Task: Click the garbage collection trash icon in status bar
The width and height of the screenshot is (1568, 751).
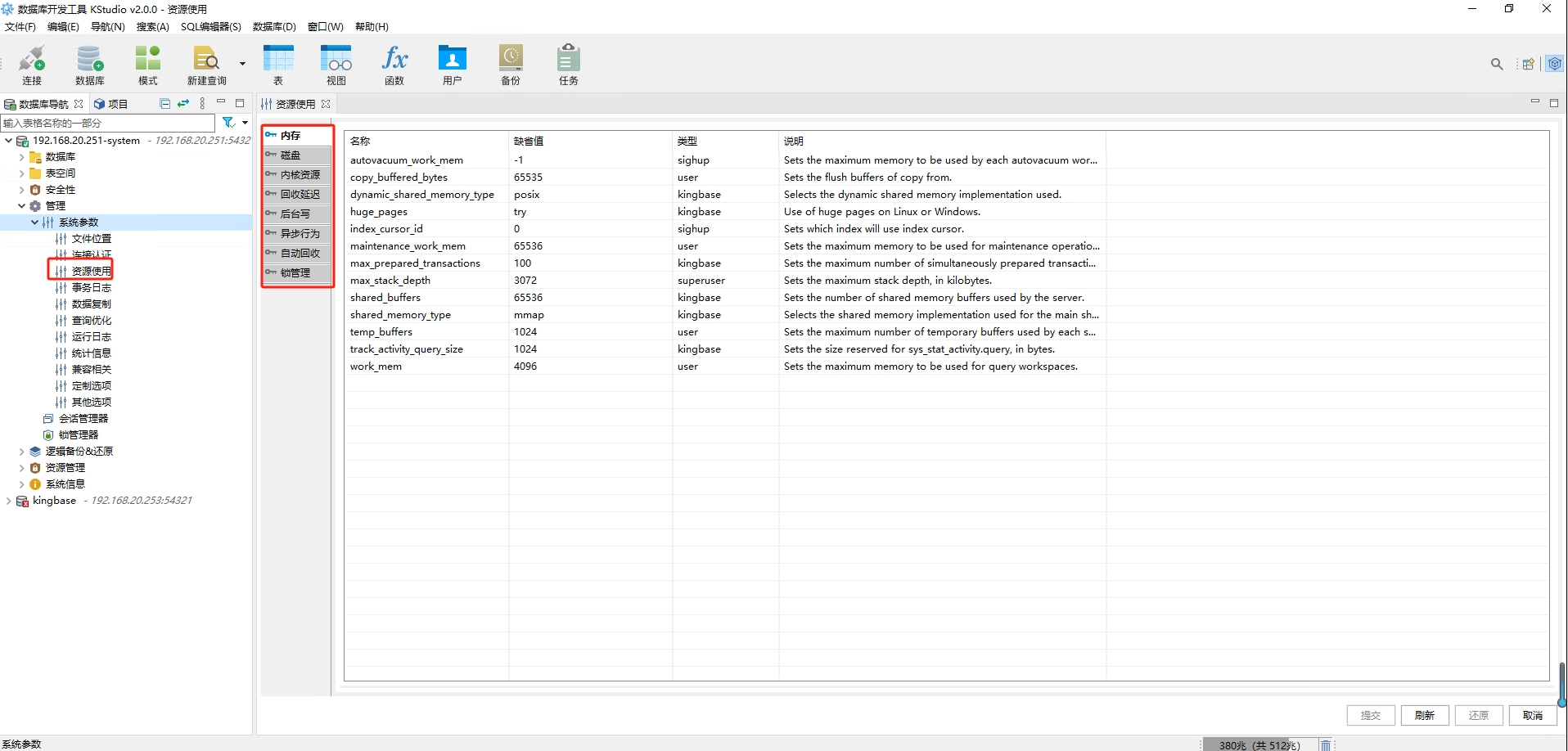Action: point(1325,744)
